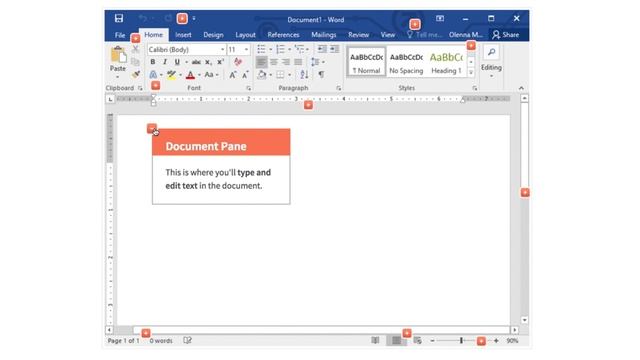This screenshot has height=360, width=640.
Task: Select the Format Painter brush
Action: click(x=136, y=74)
